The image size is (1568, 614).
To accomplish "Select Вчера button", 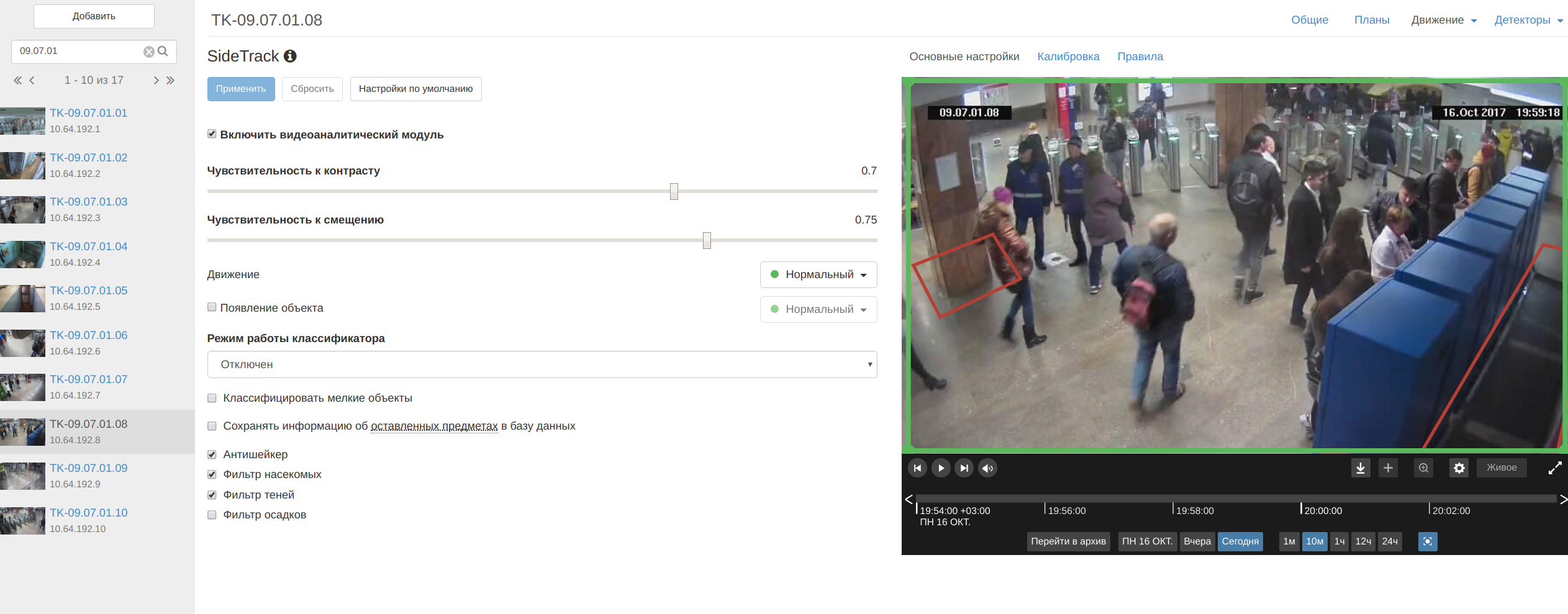I will [x=1197, y=541].
